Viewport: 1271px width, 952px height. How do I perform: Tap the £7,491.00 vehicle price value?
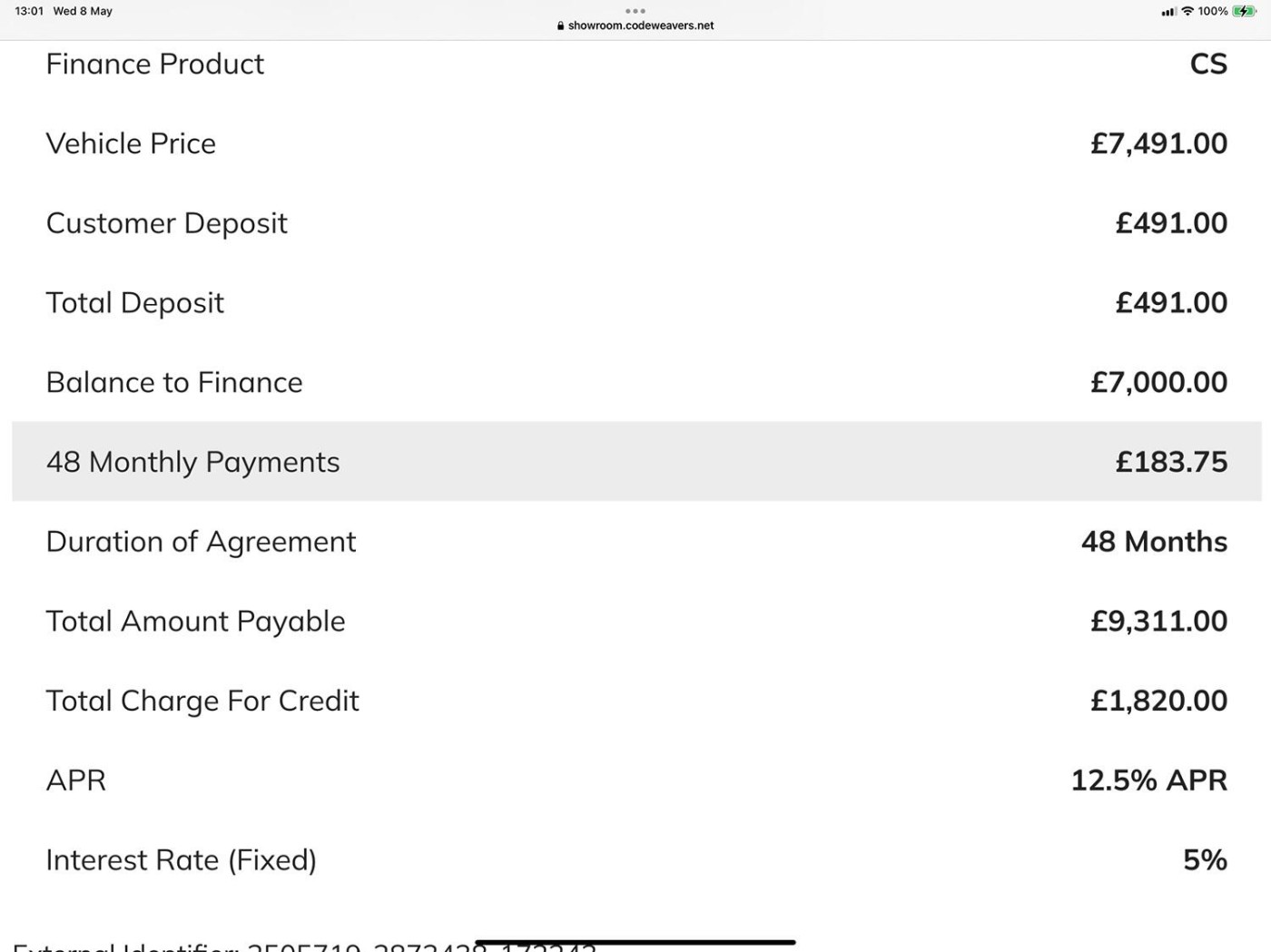point(1158,143)
